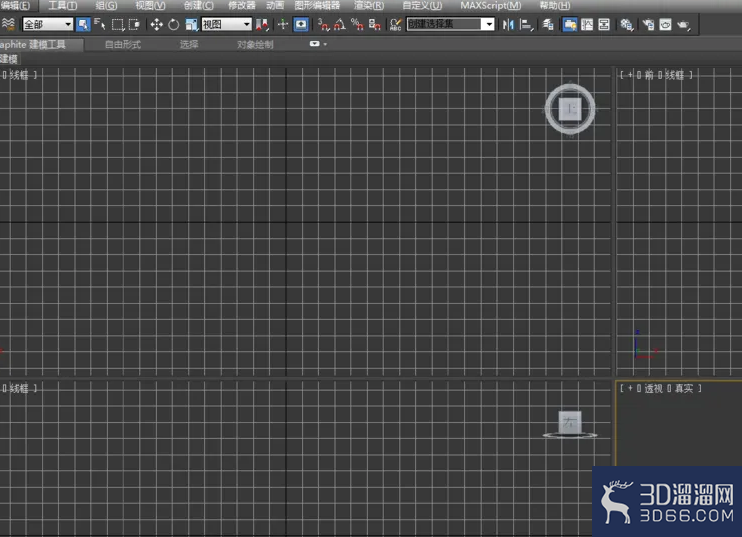Click Edit Named Selection Sets icon
This screenshot has height=537, width=742.
[x=395, y=24]
